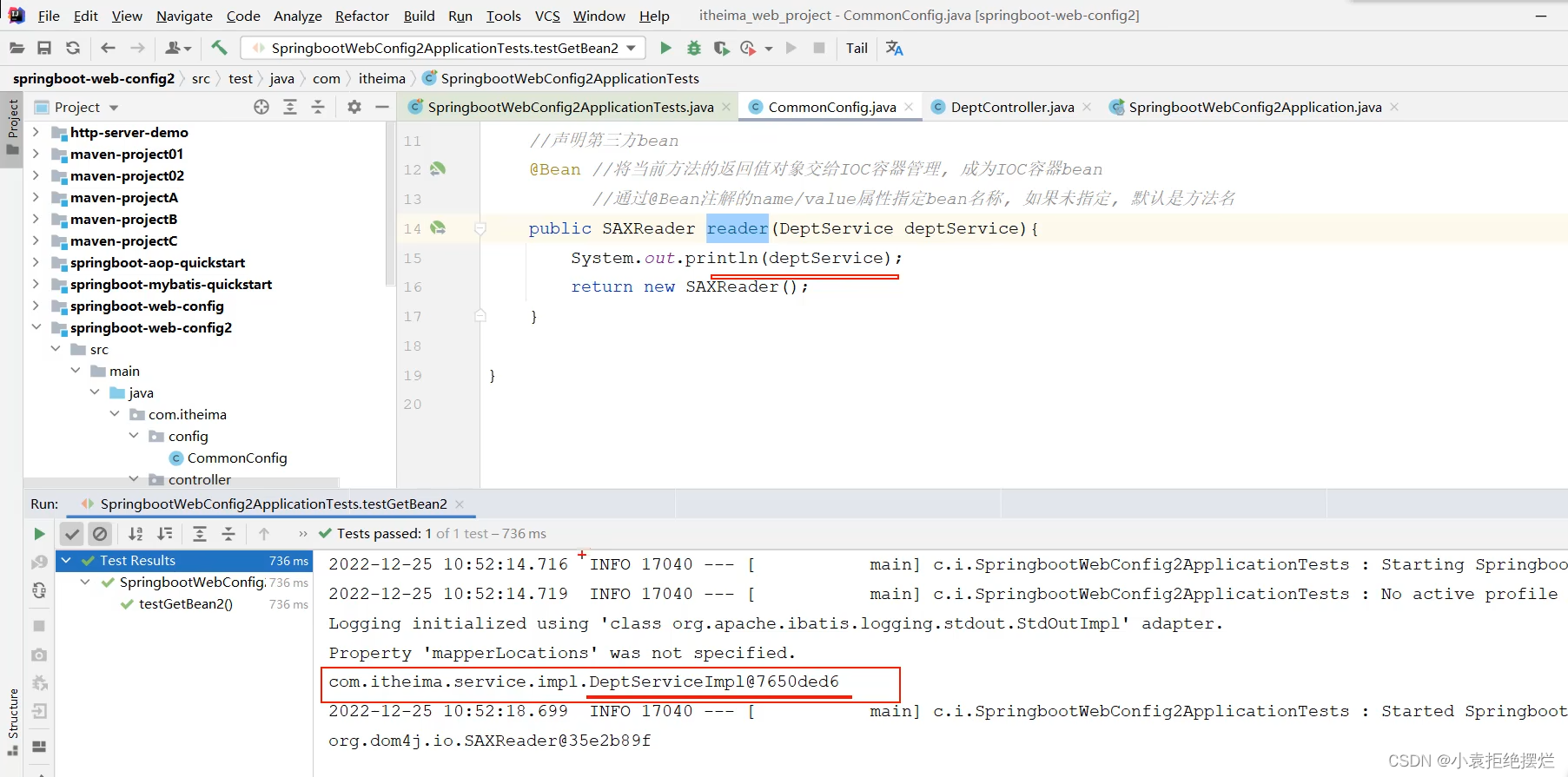Open the Refactor menu
This screenshot has height=777, width=1568.
(x=362, y=16)
